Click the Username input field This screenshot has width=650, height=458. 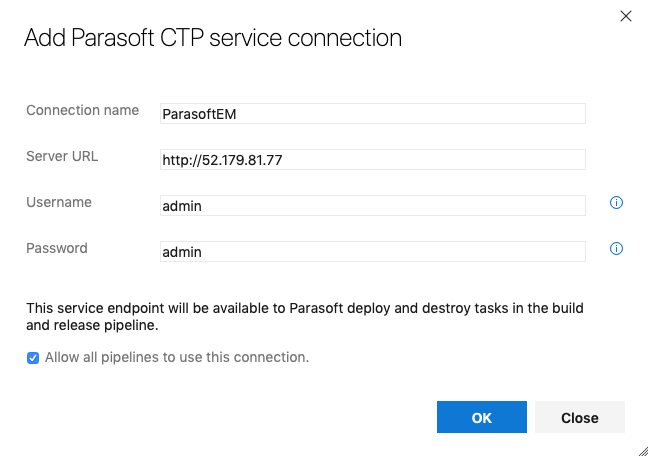tap(373, 206)
